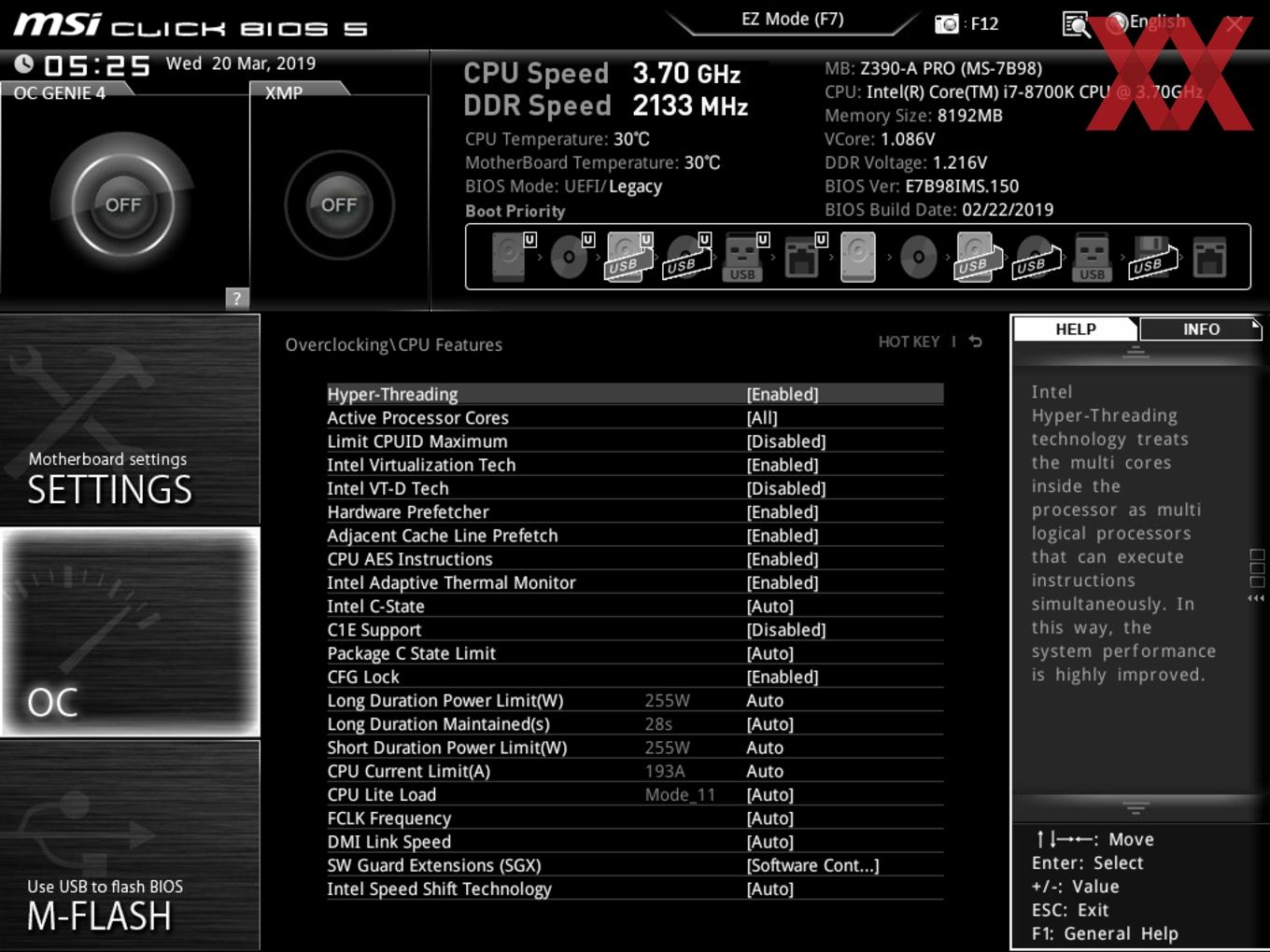
Task: Open the question mark help icon under OC Genie
Action: (x=237, y=298)
